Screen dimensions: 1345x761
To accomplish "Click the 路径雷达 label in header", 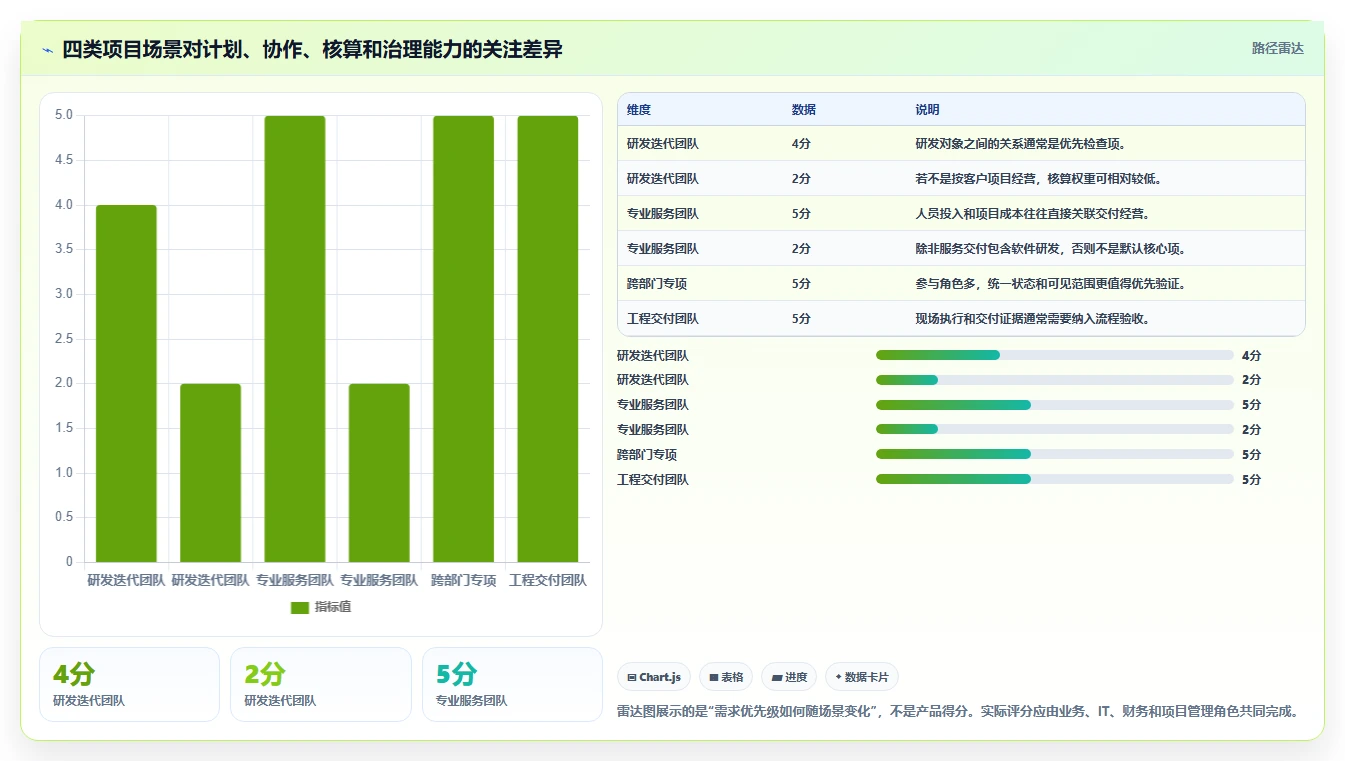I will pyautogui.click(x=1277, y=48).
